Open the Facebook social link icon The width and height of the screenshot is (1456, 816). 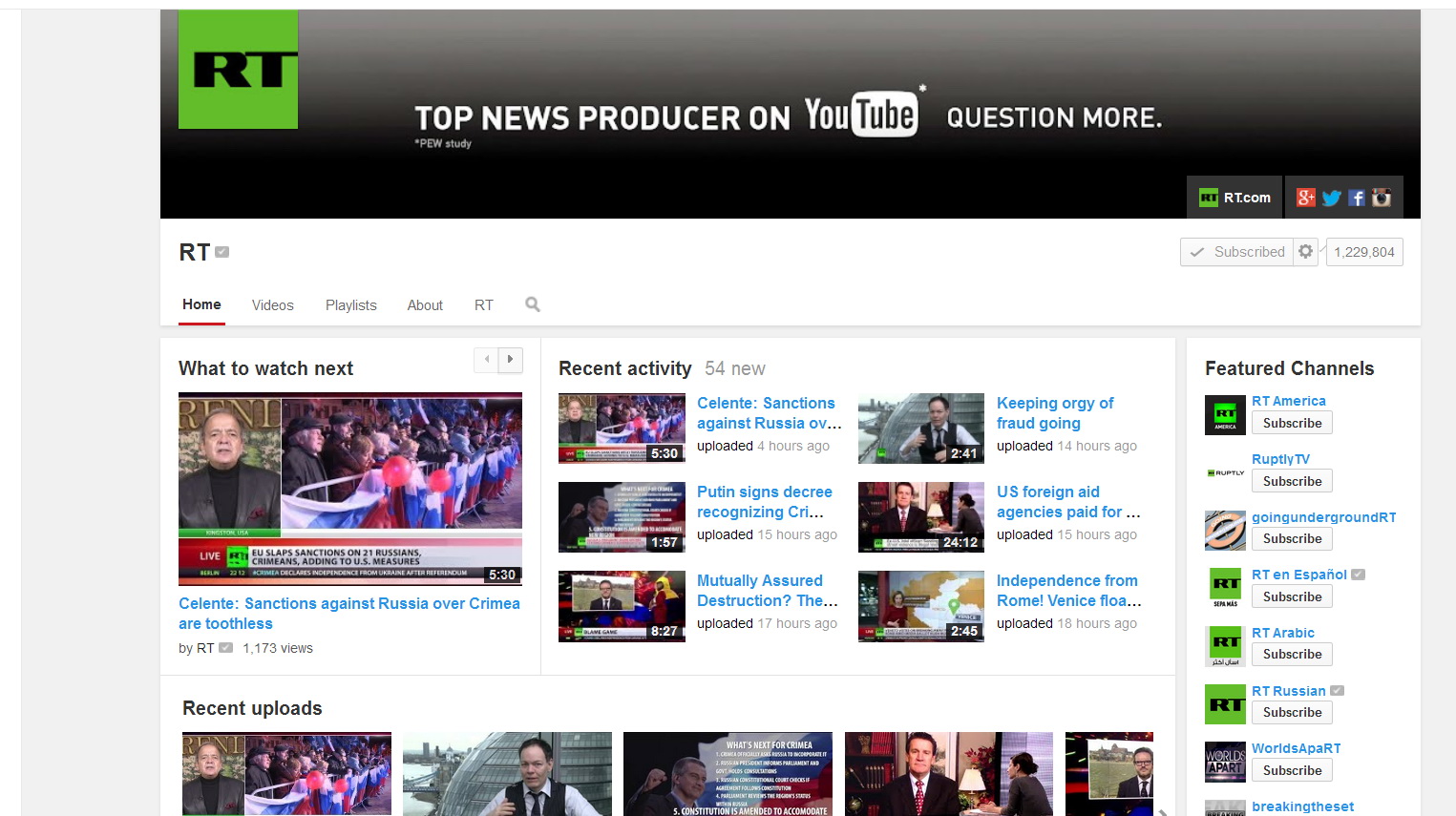(x=1356, y=198)
